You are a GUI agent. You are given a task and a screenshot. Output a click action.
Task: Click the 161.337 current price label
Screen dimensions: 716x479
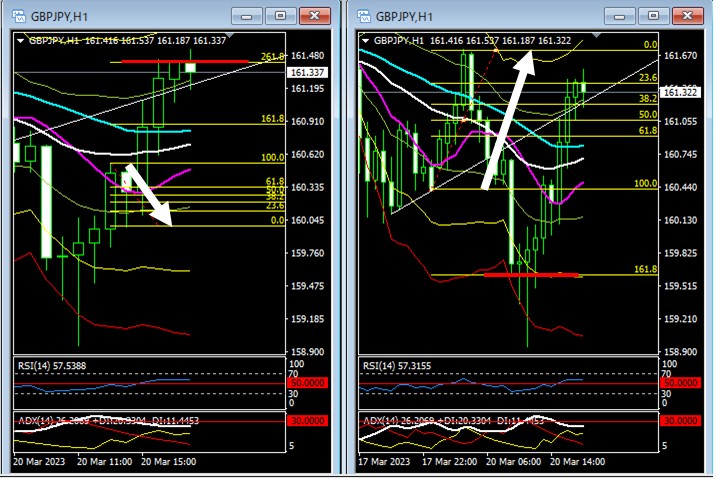[306, 73]
